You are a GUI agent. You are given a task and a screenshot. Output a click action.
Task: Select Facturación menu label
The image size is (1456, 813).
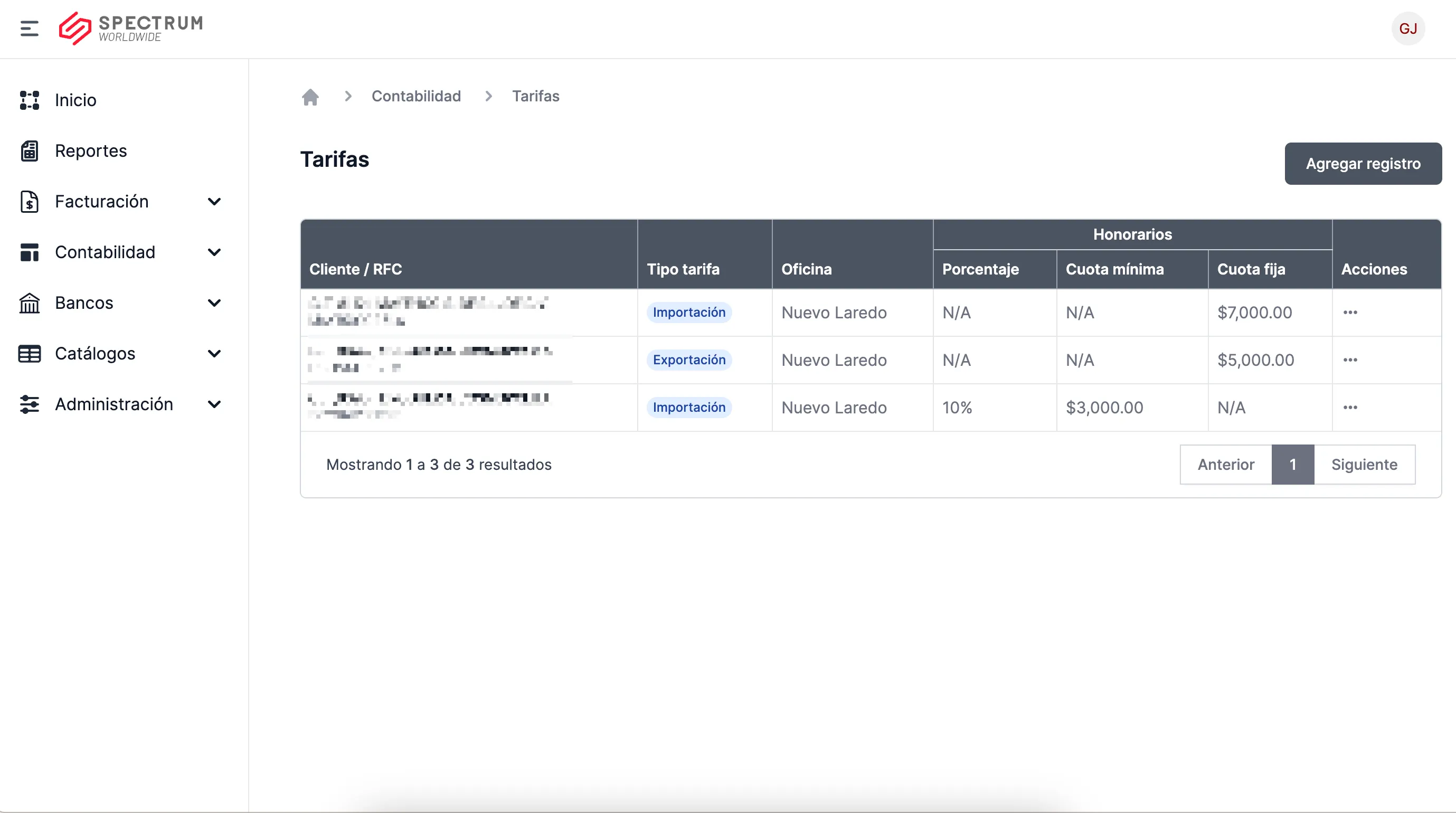coord(102,202)
